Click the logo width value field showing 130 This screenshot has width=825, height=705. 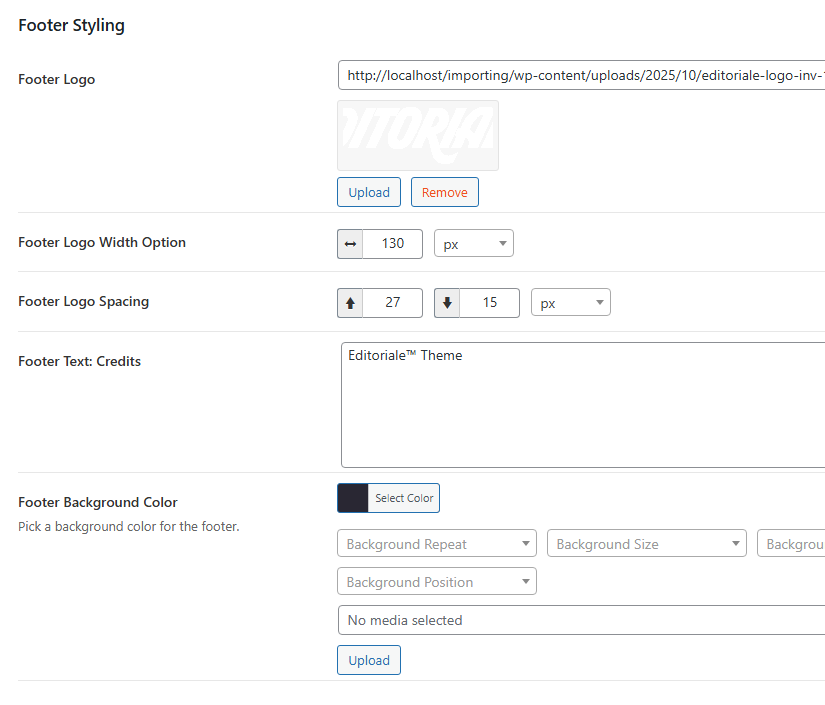[392, 244]
